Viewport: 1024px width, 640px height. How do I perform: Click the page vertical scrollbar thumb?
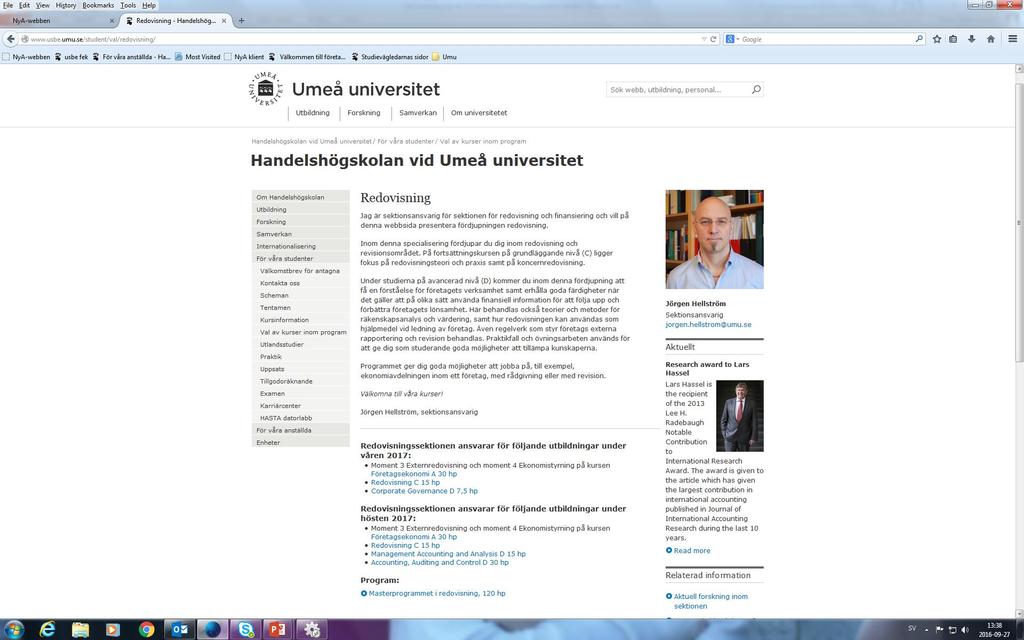pyautogui.click(x=1019, y=222)
